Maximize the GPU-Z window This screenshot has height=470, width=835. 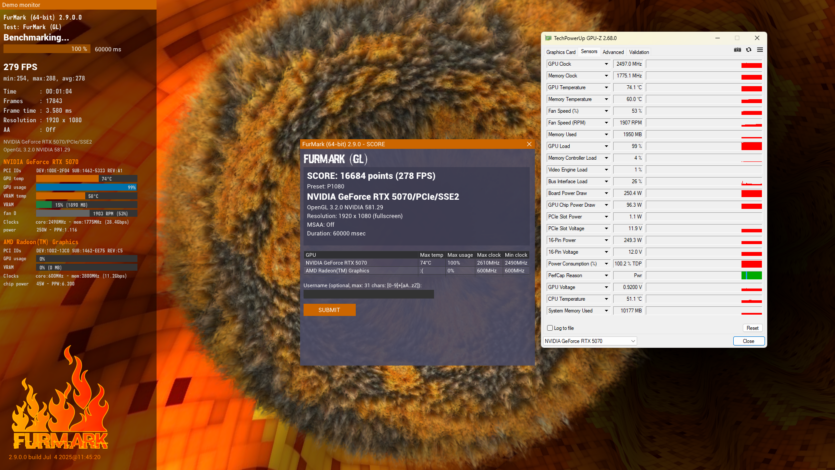coord(738,38)
